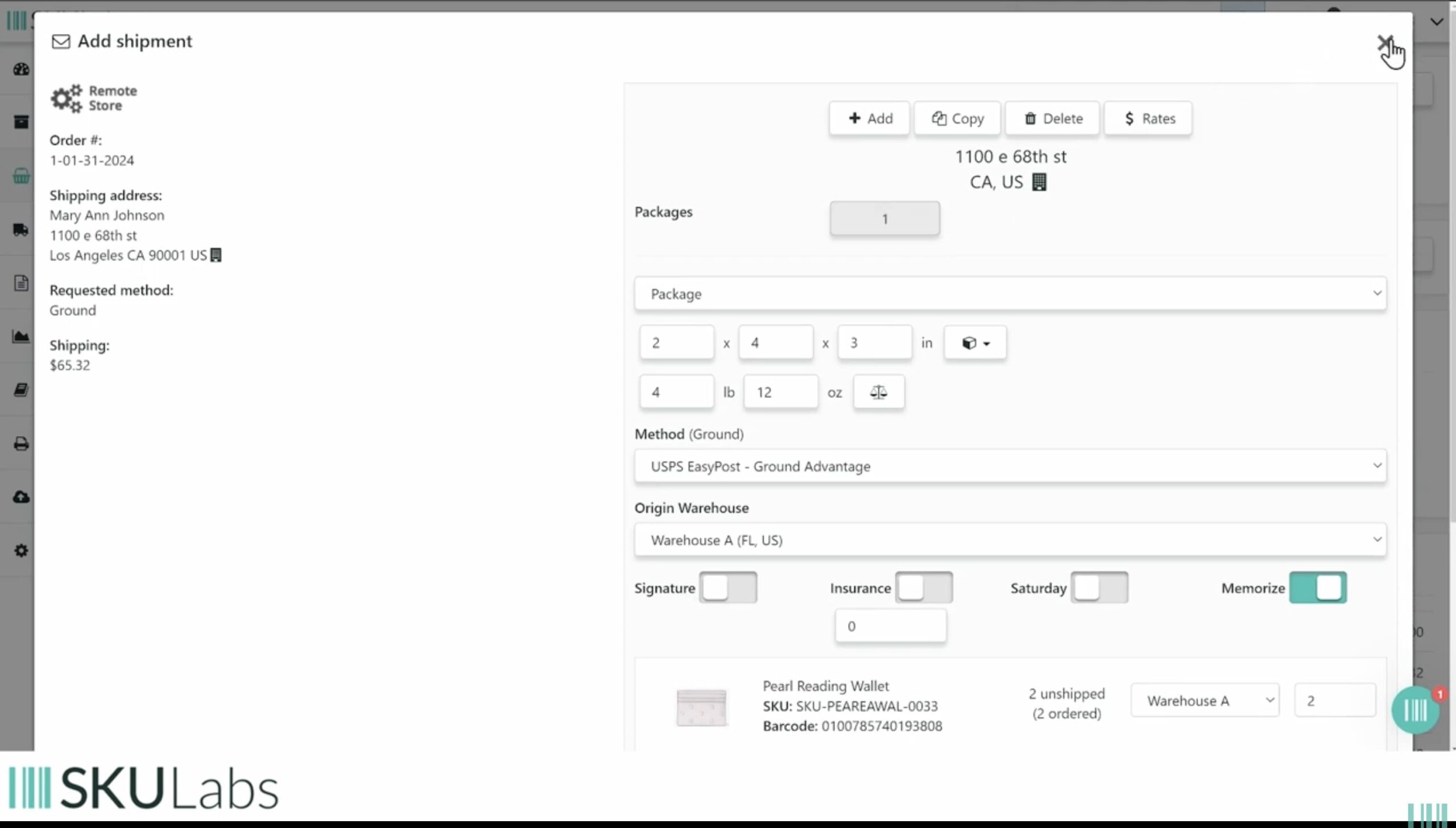1456x828 pixels.
Task: Click the Copy package button
Action: point(957,118)
